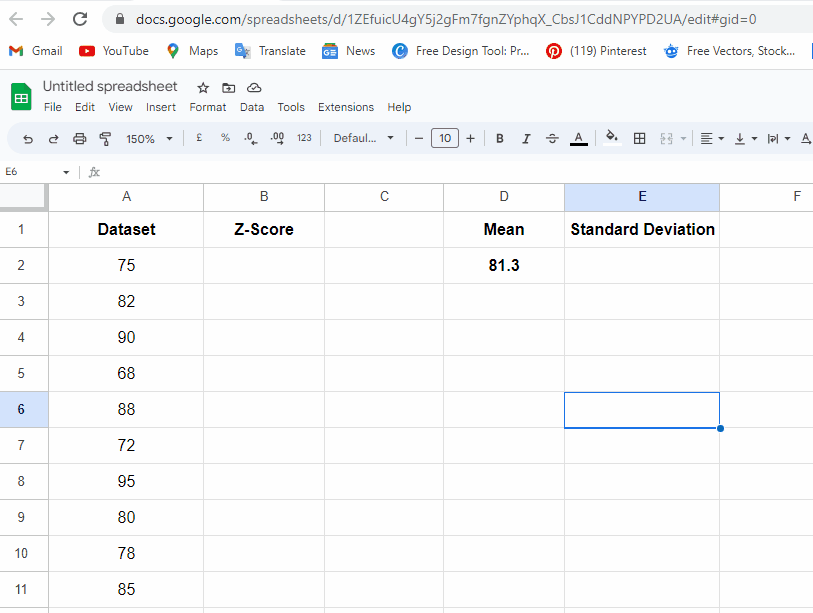Screen dimensions: 813x613
Task: Apply percent format
Action: pyautogui.click(x=225, y=138)
